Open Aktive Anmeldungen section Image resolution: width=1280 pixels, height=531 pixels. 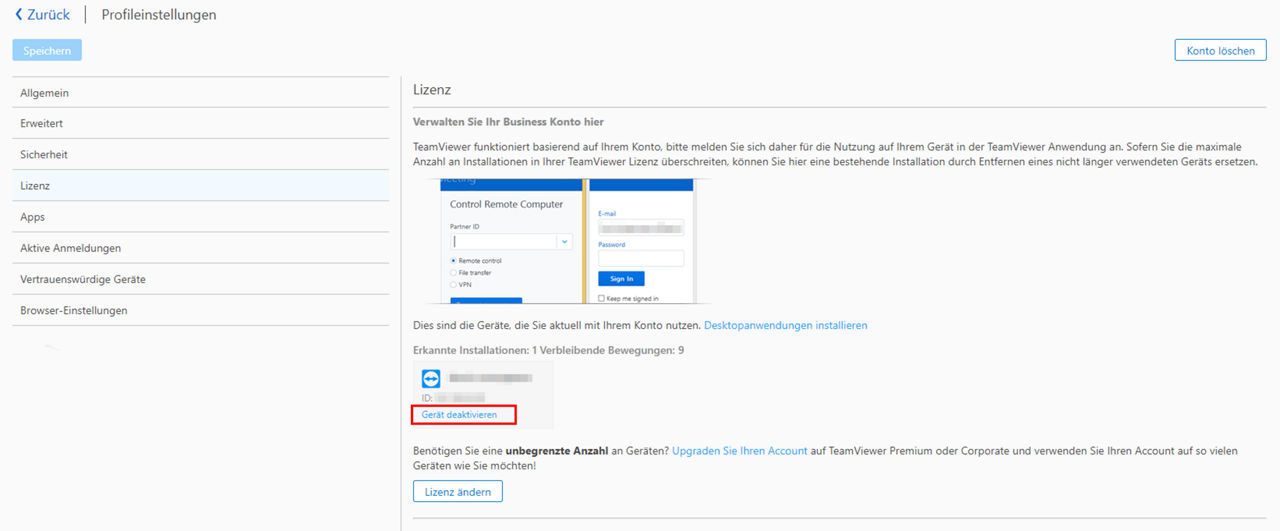(200, 248)
